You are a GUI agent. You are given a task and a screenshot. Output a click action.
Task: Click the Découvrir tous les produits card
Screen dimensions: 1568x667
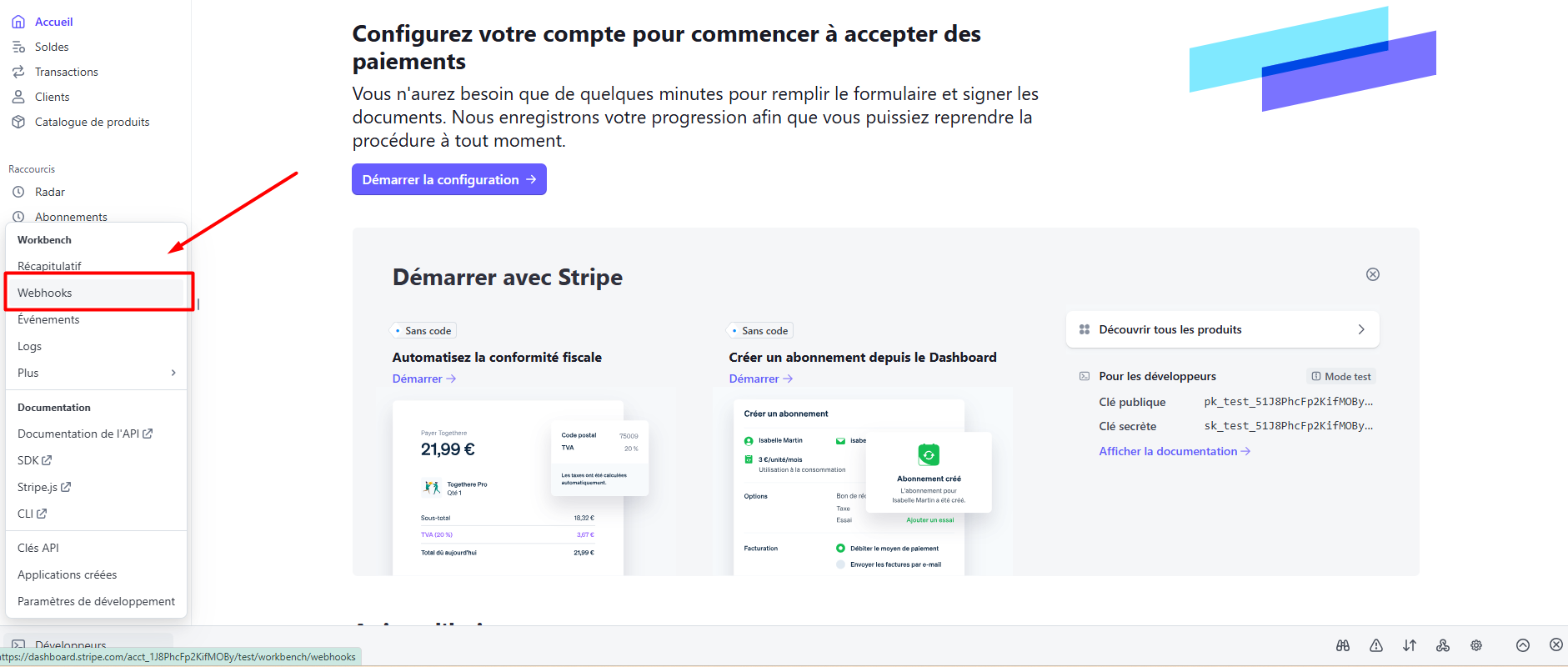point(1222,329)
